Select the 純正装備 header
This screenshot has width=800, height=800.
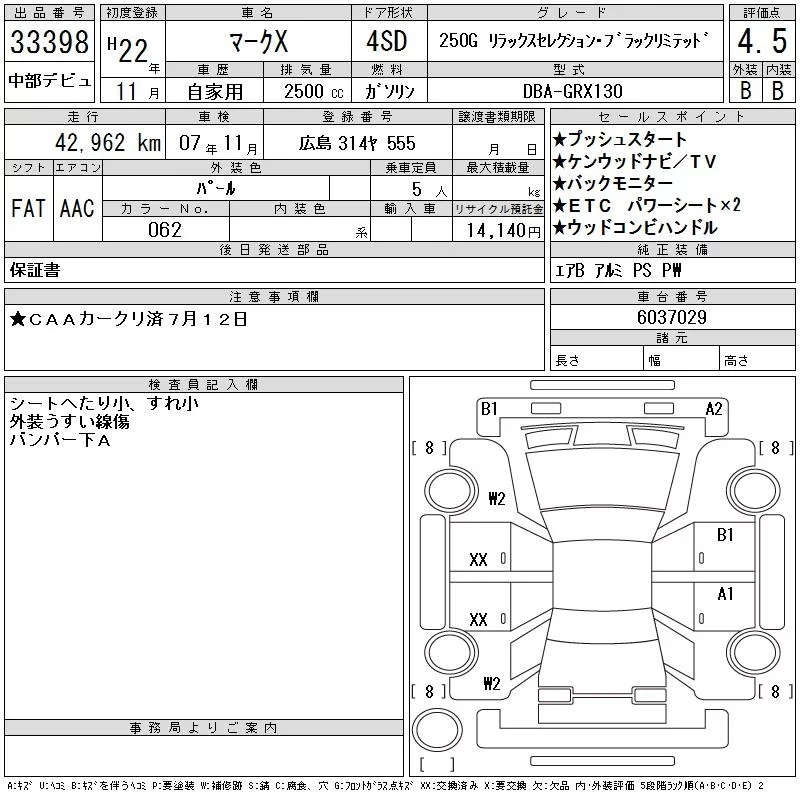(672, 249)
